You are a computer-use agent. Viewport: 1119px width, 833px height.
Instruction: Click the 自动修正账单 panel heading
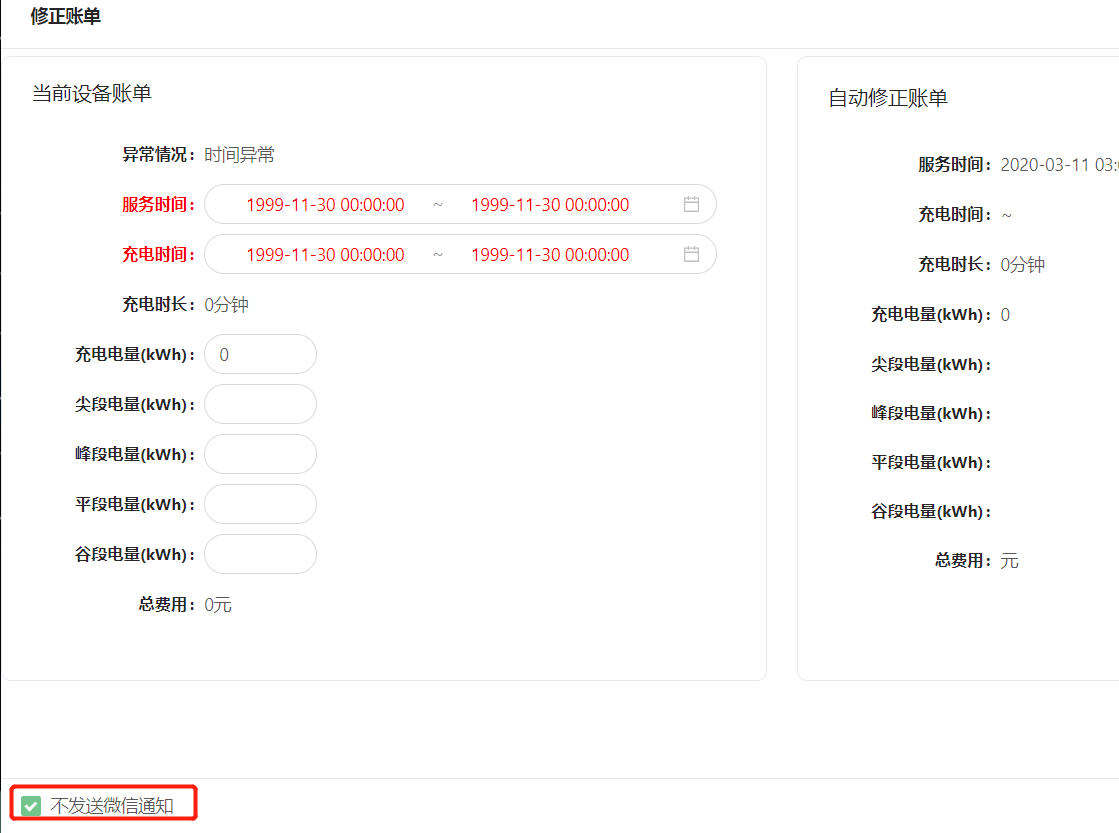[888, 98]
